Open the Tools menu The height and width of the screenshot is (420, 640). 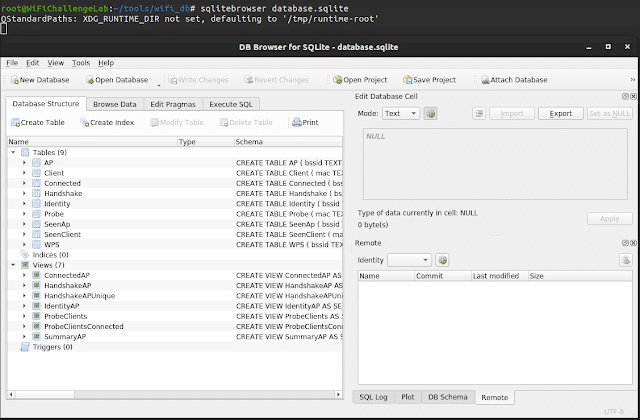pos(81,62)
